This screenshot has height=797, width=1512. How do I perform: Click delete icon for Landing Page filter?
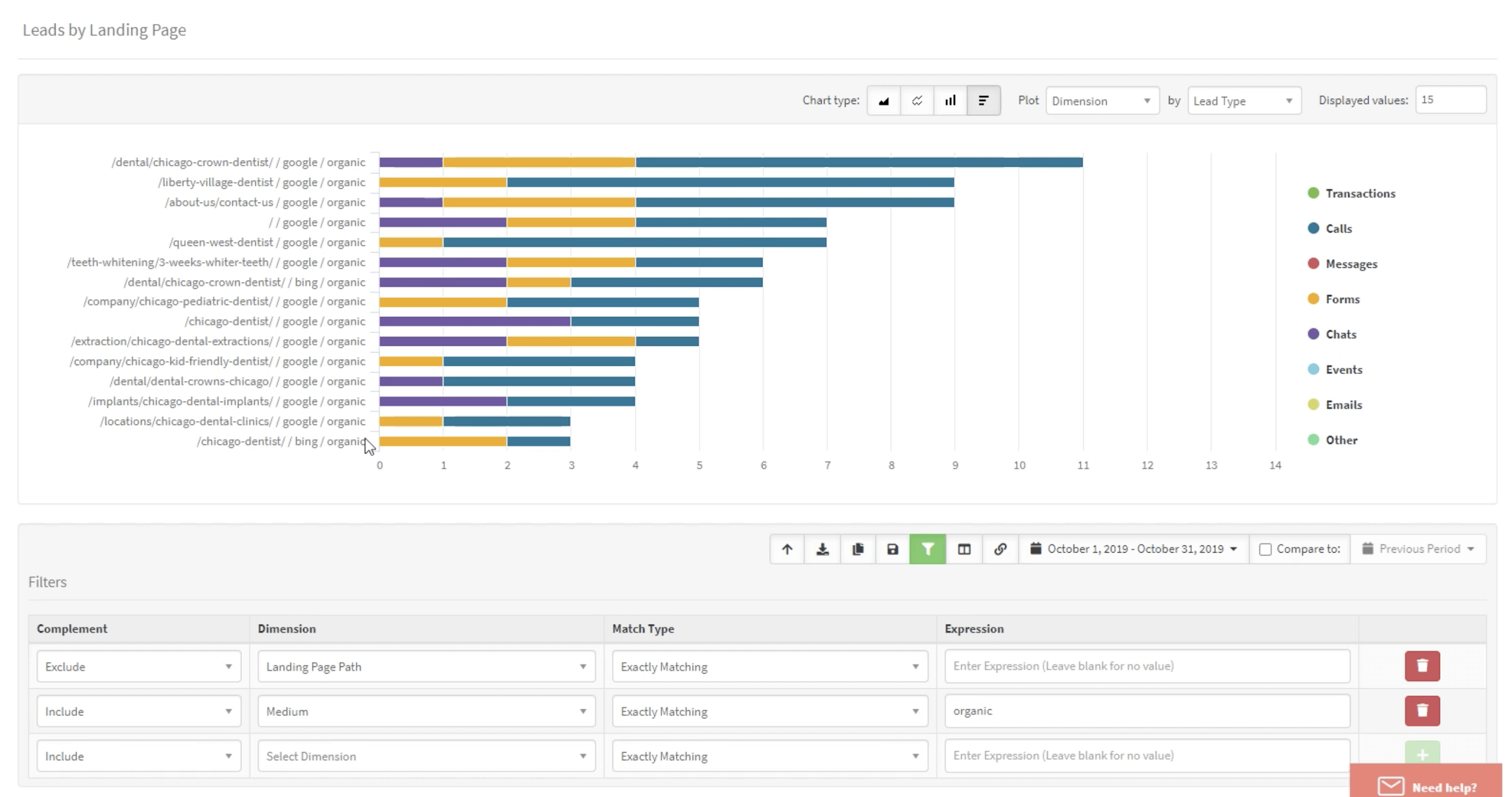1422,666
